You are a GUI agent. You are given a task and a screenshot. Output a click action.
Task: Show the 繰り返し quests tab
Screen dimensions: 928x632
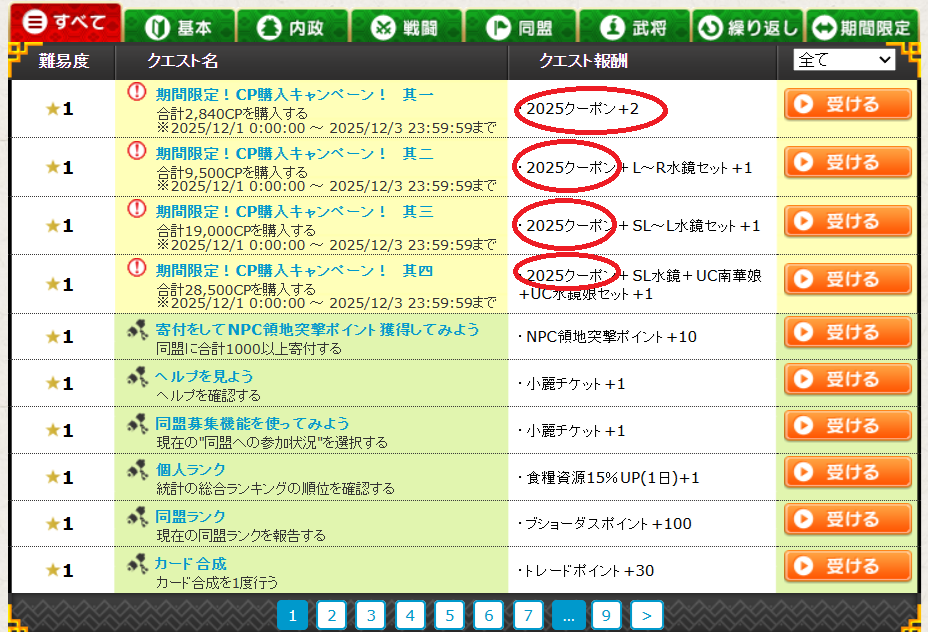point(748,27)
